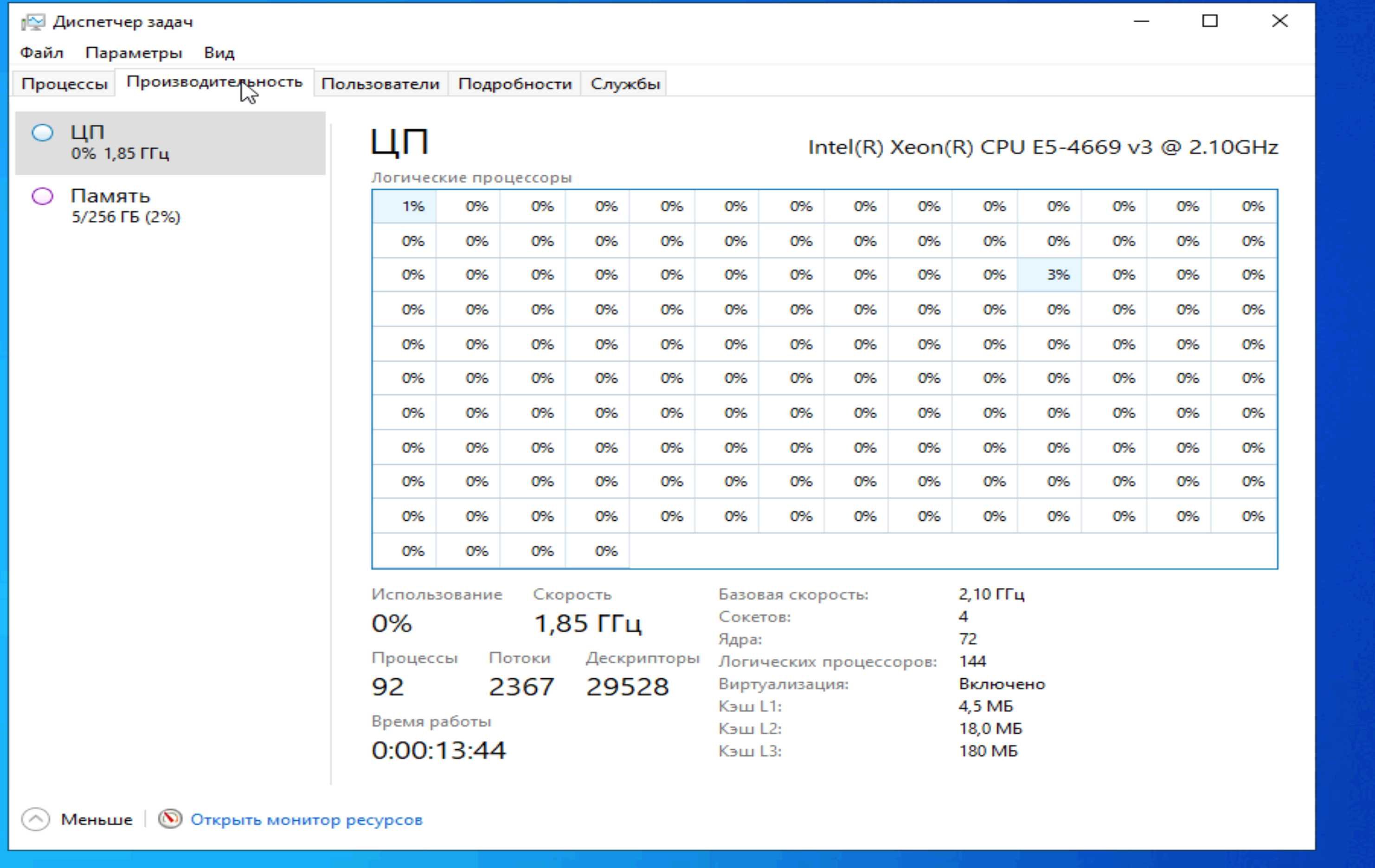The width and height of the screenshot is (1375, 868).
Task: Click the memory usage text 5/256 ГБ (2%)
Action: coord(126,217)
